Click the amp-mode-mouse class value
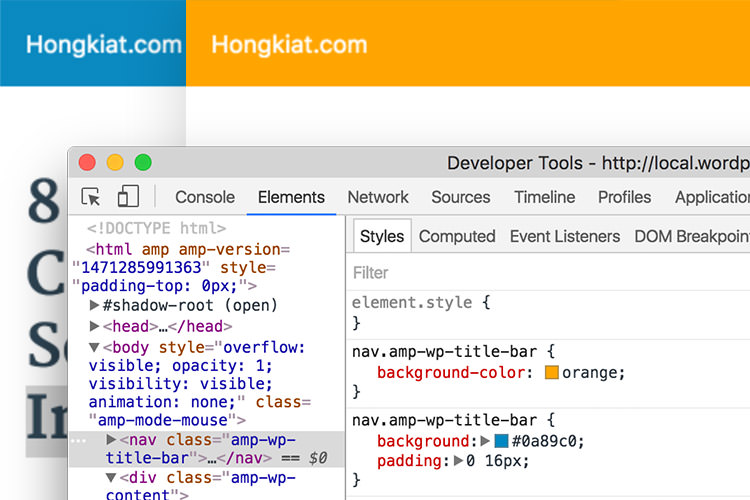 pos(163,420)
